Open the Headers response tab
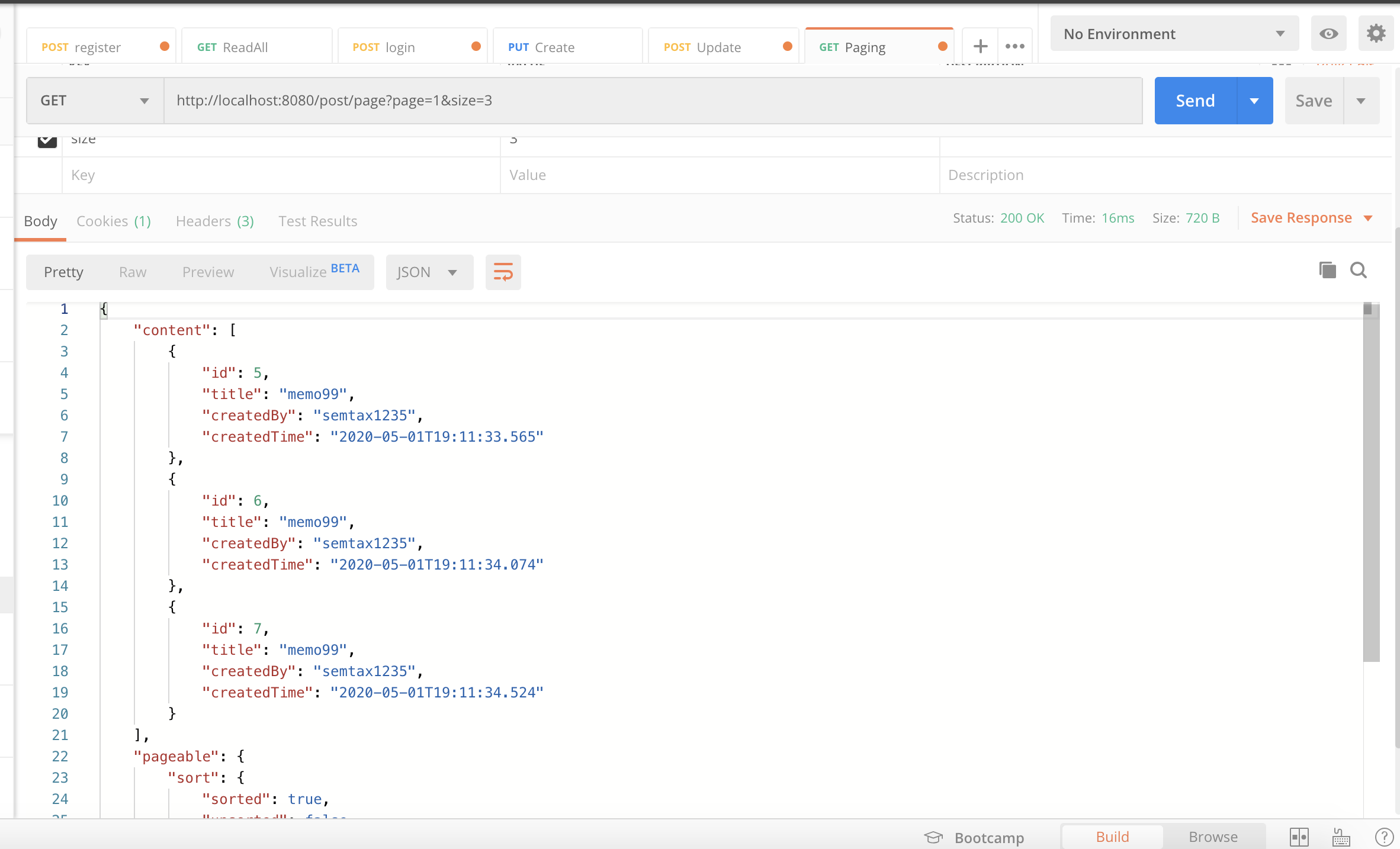 [214, 221]
